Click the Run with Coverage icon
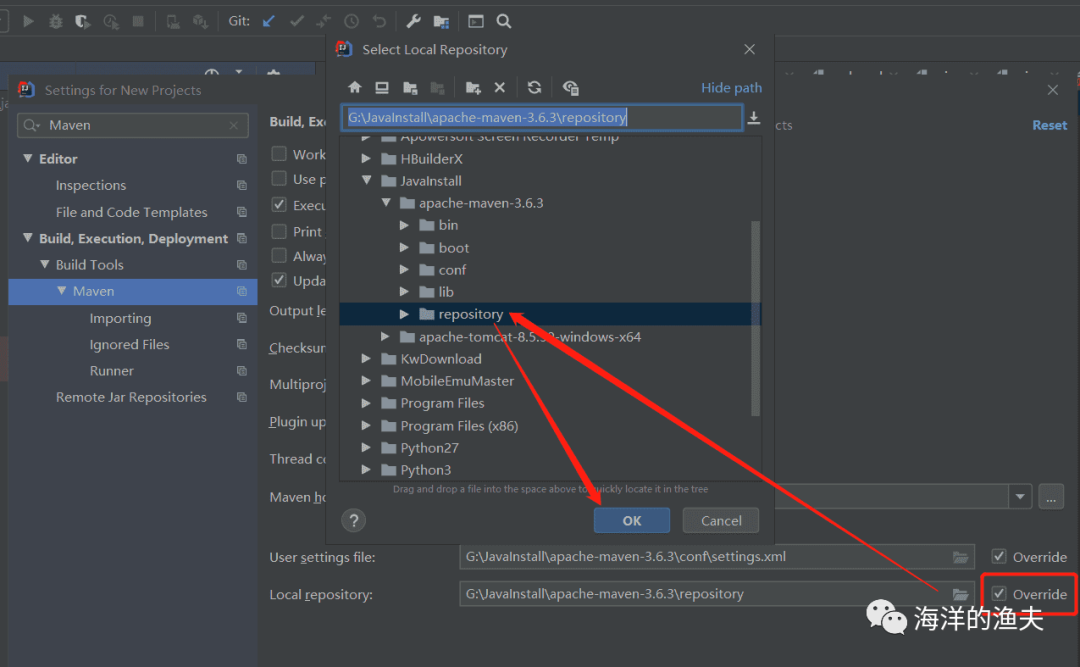 83,21
